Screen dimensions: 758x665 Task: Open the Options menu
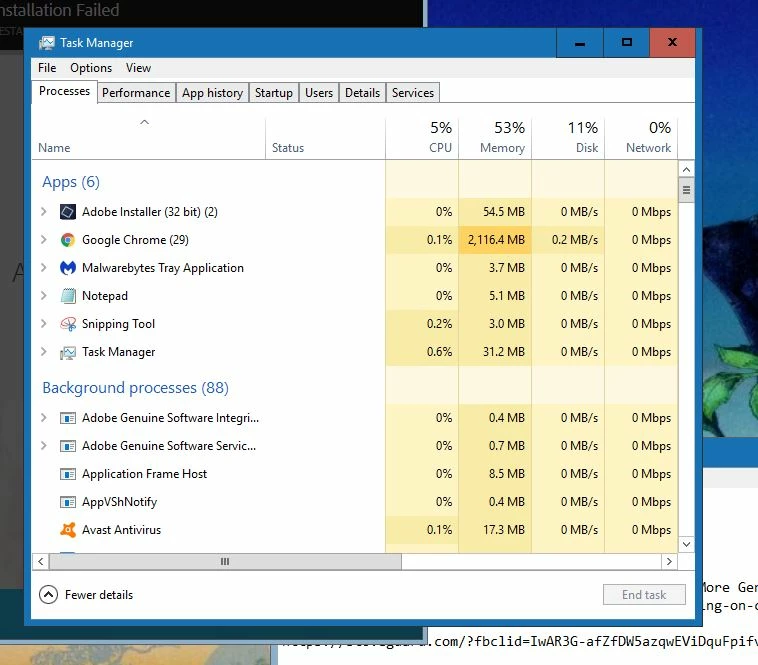(x=91, y=68)
